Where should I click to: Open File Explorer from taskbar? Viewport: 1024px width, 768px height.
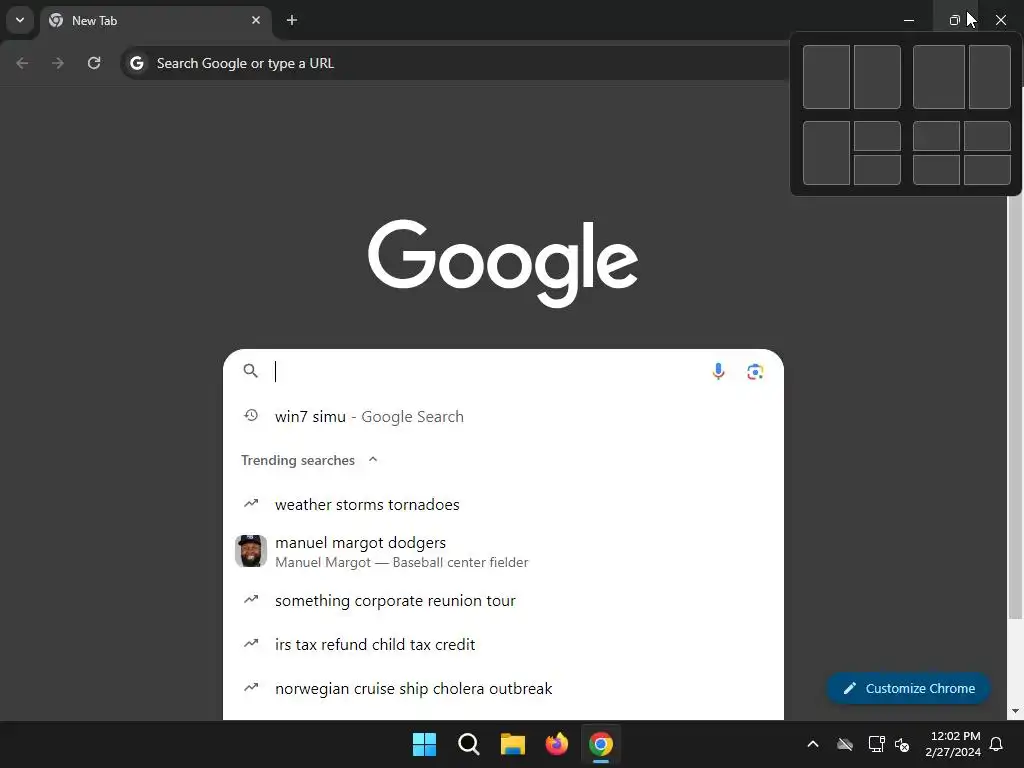click(x=513, y=744)
